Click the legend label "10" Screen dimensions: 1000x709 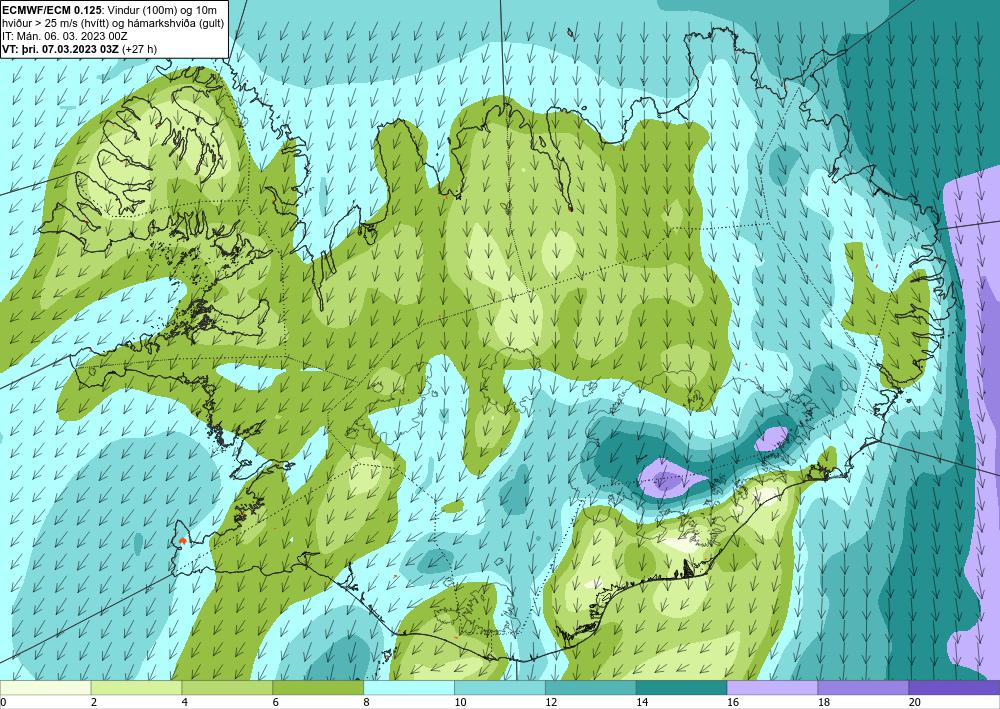coord(460,703)
